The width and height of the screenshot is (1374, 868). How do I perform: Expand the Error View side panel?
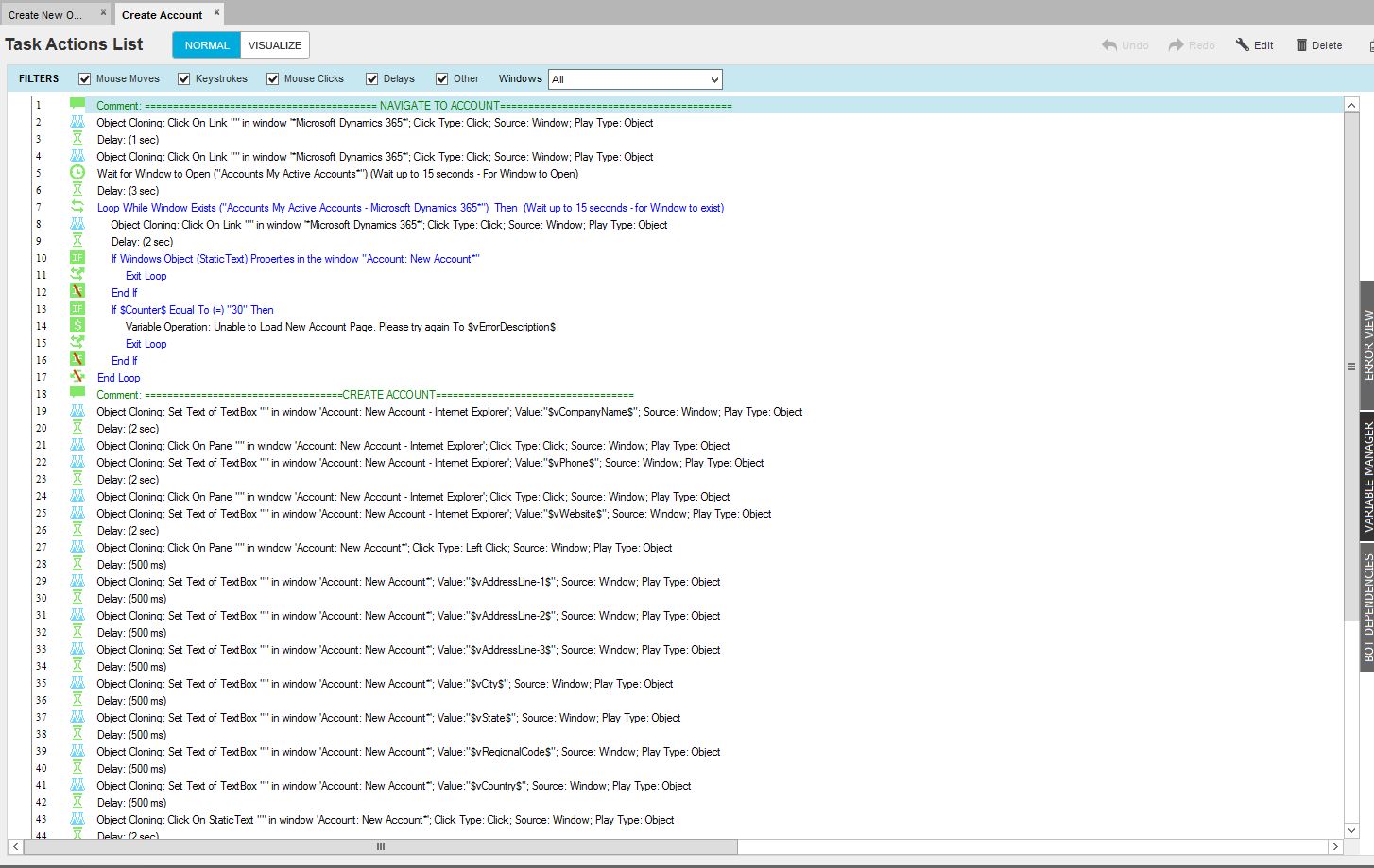(x=1366, y=345)
